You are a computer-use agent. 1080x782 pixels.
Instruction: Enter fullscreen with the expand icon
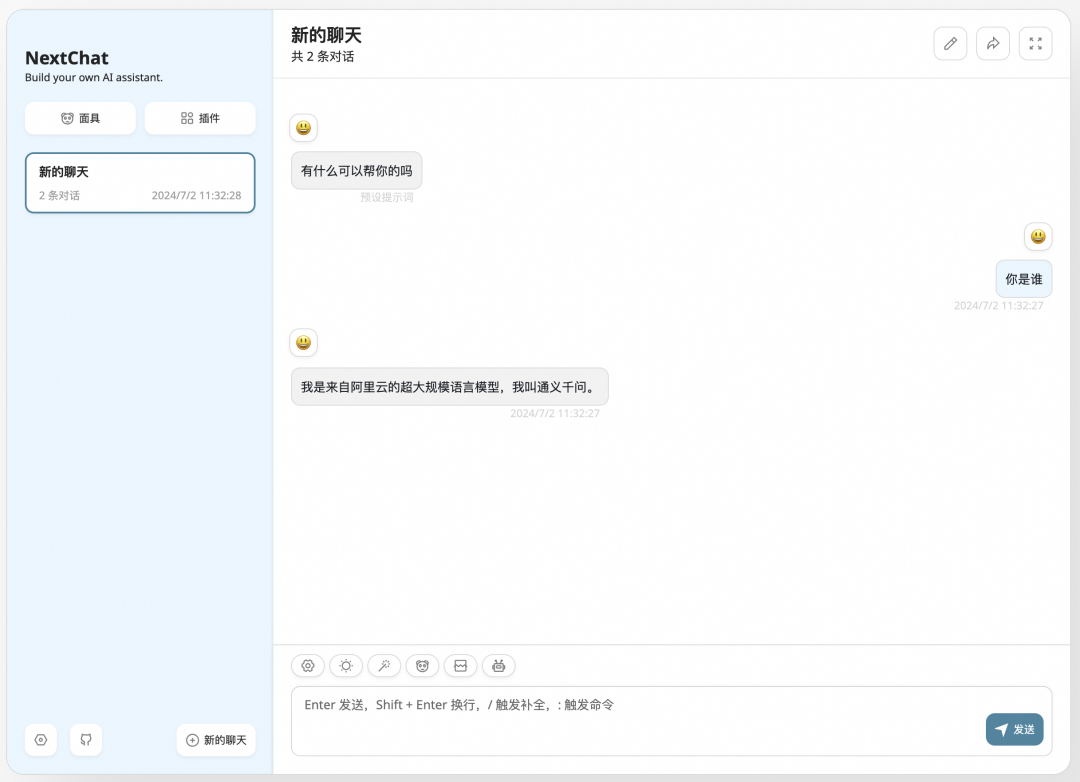pyautogui.click(x=1035, y=43)
